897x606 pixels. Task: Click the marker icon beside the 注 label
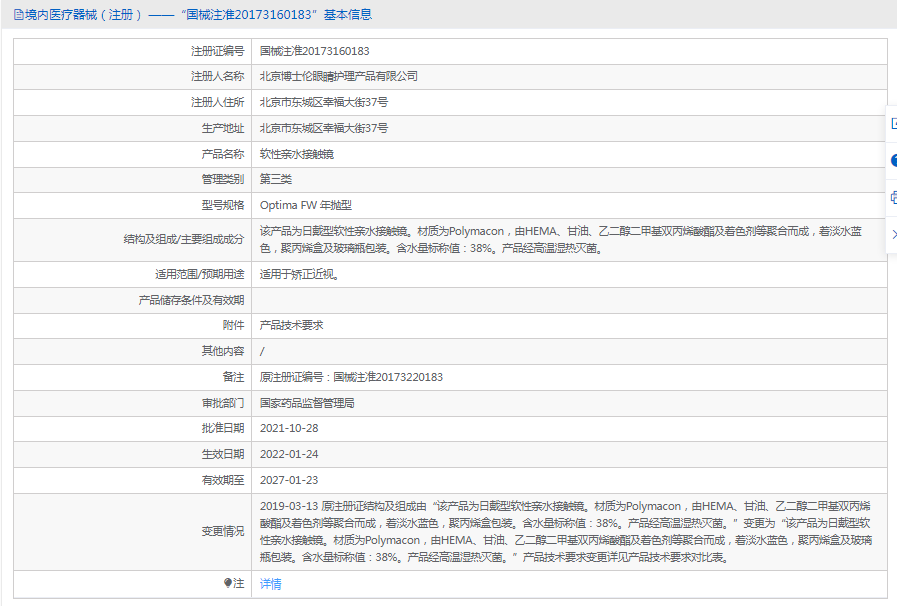[x=228, y=584]
